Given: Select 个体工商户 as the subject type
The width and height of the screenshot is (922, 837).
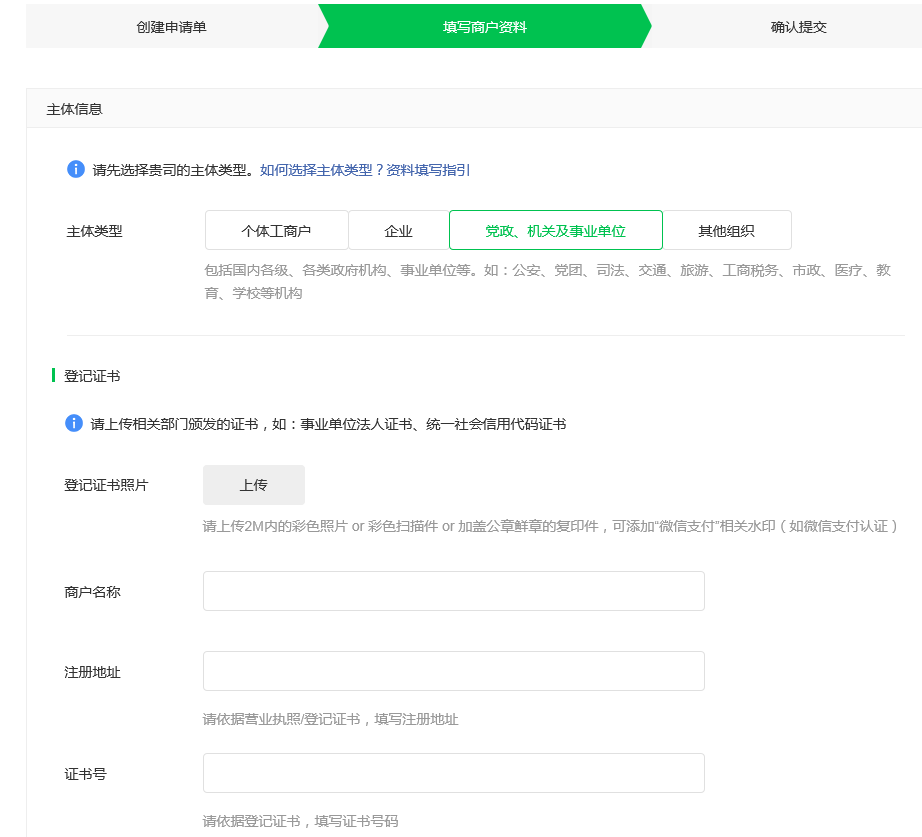Looking at the screenshot, I should [276, 230].
